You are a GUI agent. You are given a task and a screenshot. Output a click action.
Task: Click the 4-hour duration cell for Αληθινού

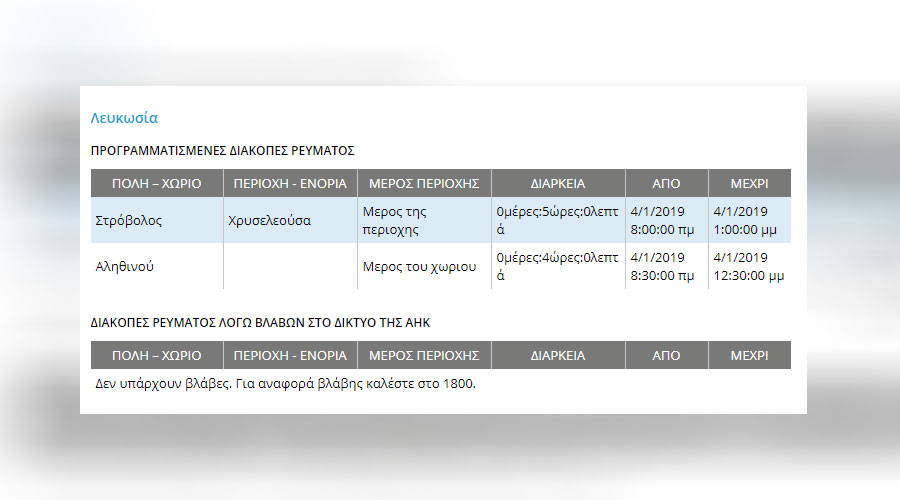[x=558, y=266]
